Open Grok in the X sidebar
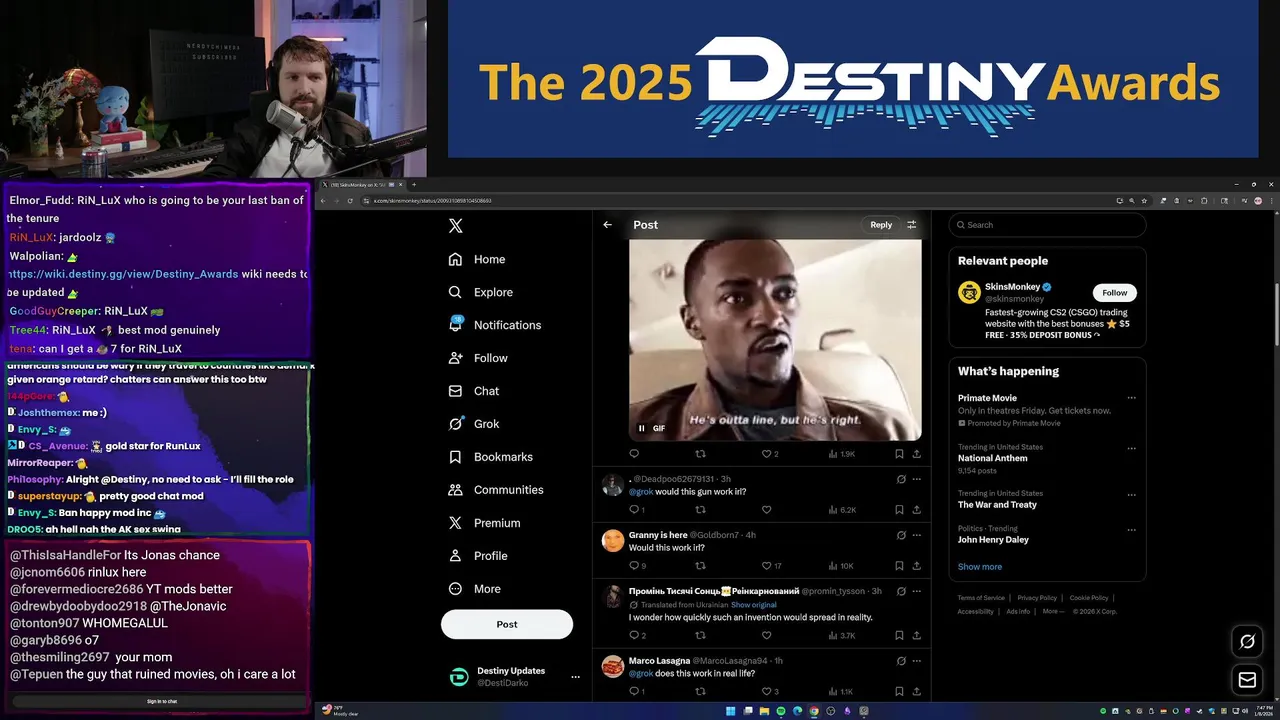Image resolution: width=1280 pixels, height=720 pixels. [x=474, y=424]
